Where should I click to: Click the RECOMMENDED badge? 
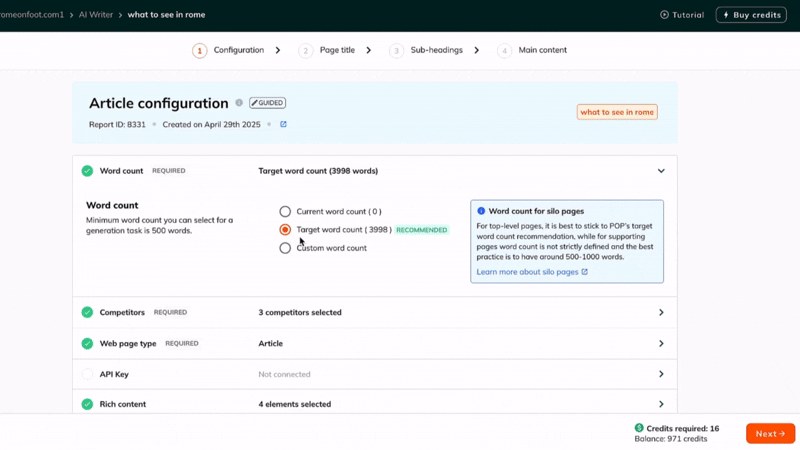pyautogui.click(x=421, y=230)
